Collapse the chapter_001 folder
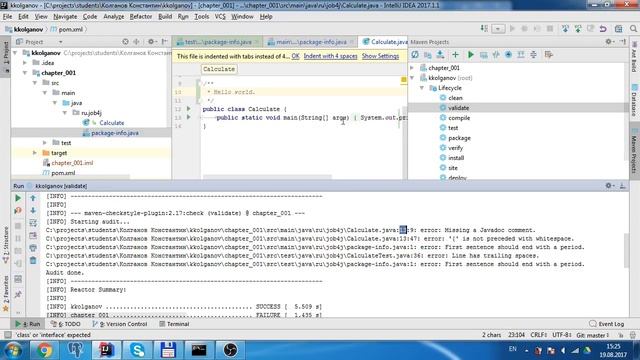The image size is (640, 360). click(25, 73)
